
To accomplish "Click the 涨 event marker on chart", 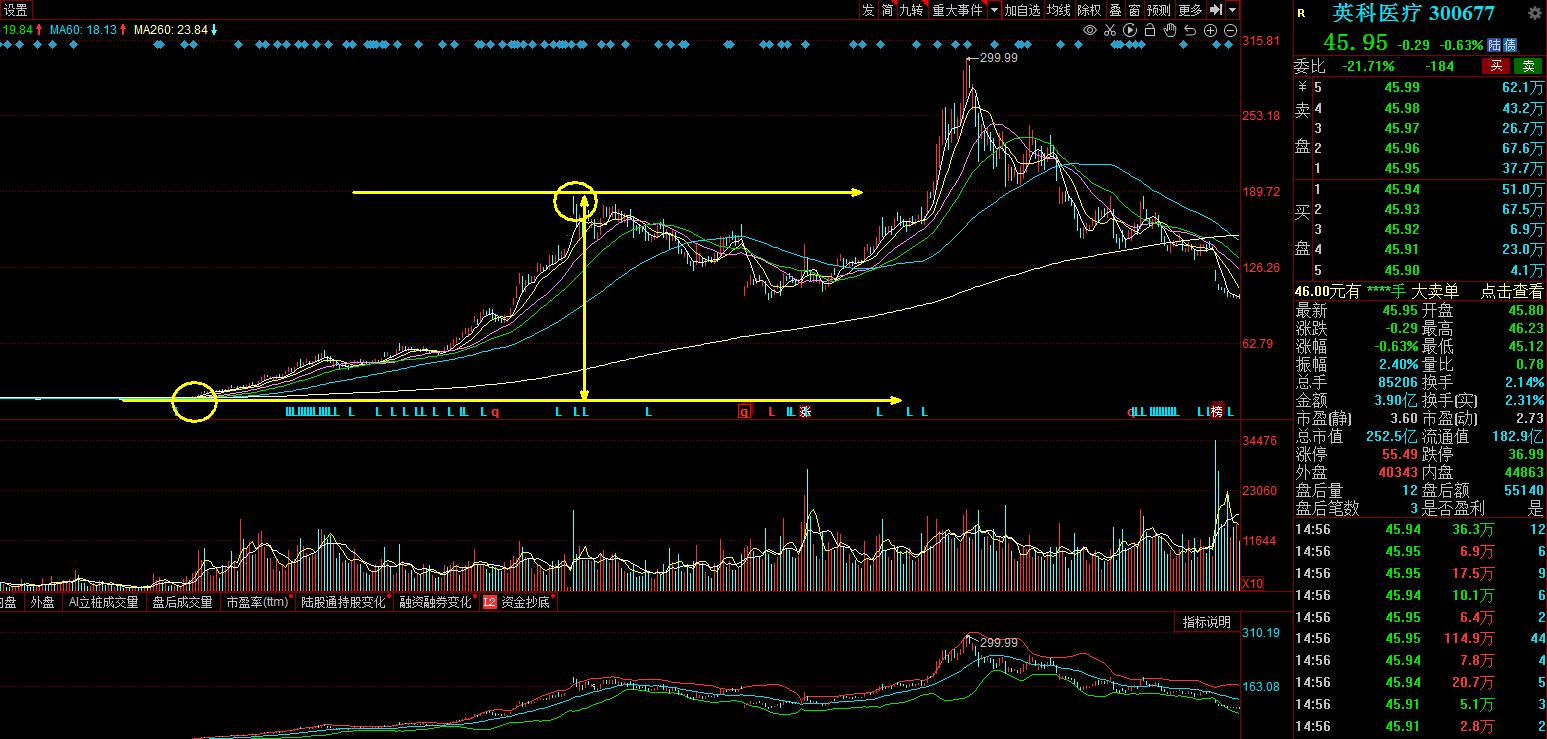I will pos(804,411).
